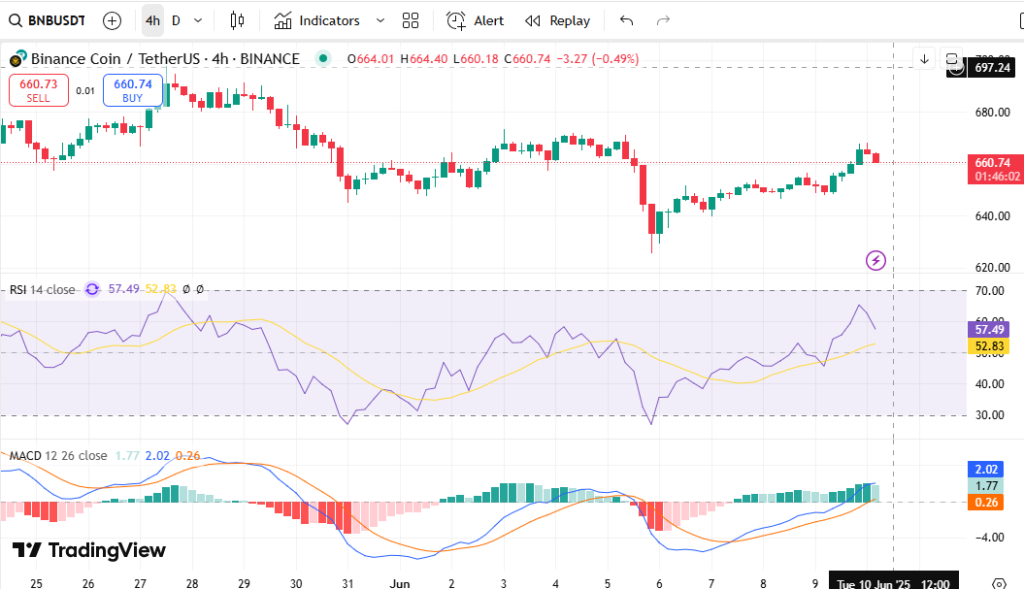The image size is (1024, 589).
Task: Click the price change −3.27 (−0.49%)
Action: pos(598,59)
